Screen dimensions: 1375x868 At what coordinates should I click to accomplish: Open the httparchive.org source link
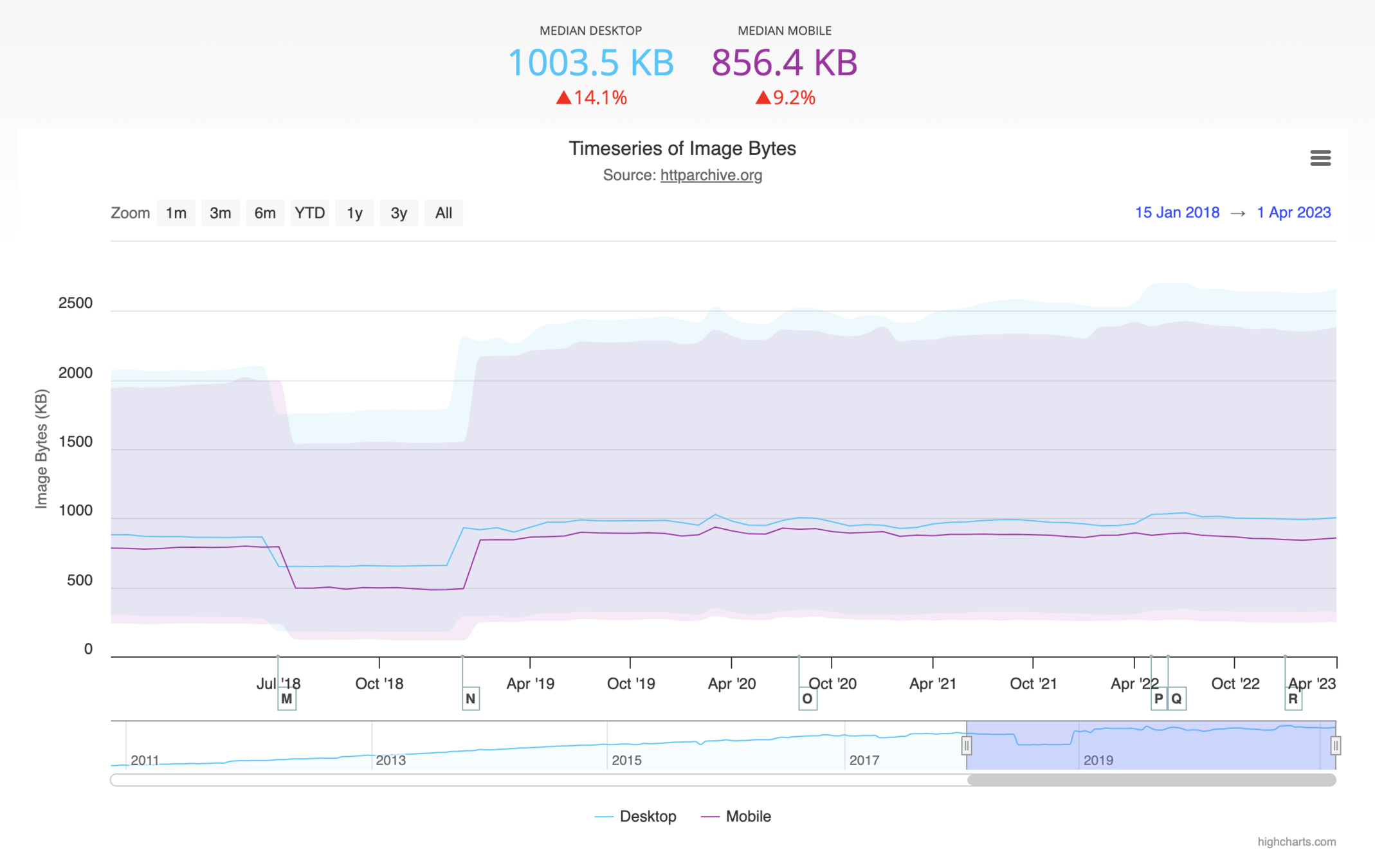tap(711, 176)
